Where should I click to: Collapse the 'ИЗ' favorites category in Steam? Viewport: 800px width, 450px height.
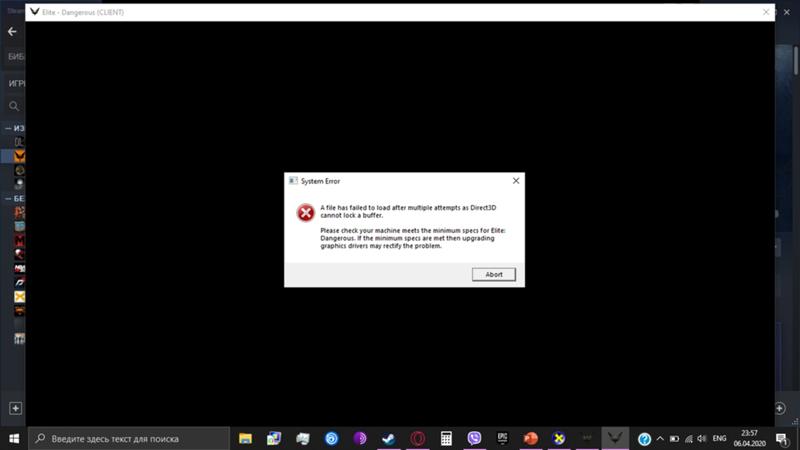[x=8, y=128]
